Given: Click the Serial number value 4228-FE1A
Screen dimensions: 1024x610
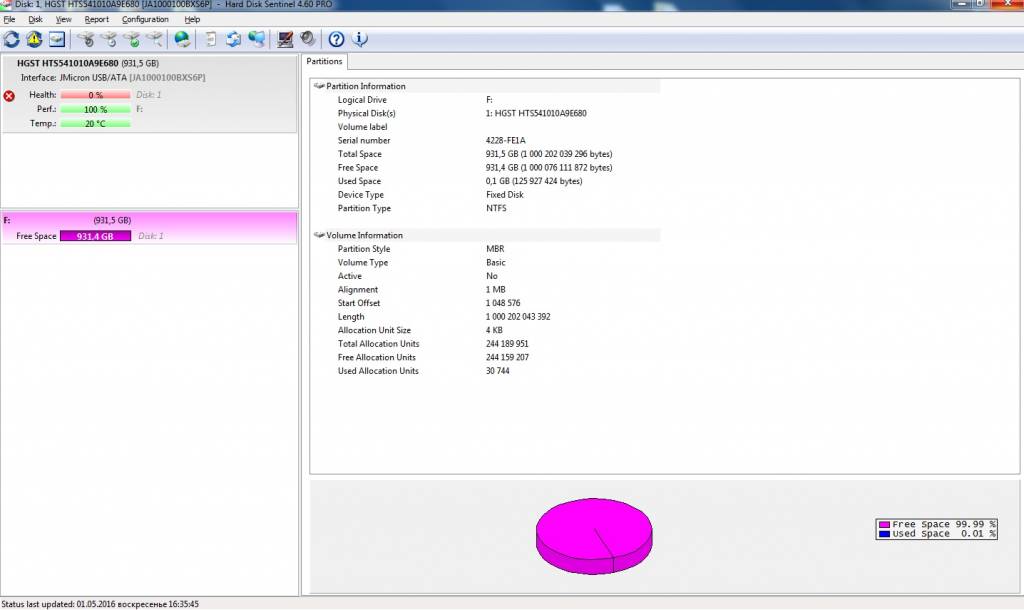Looking at the screenshot, I should tap(505, 140).
